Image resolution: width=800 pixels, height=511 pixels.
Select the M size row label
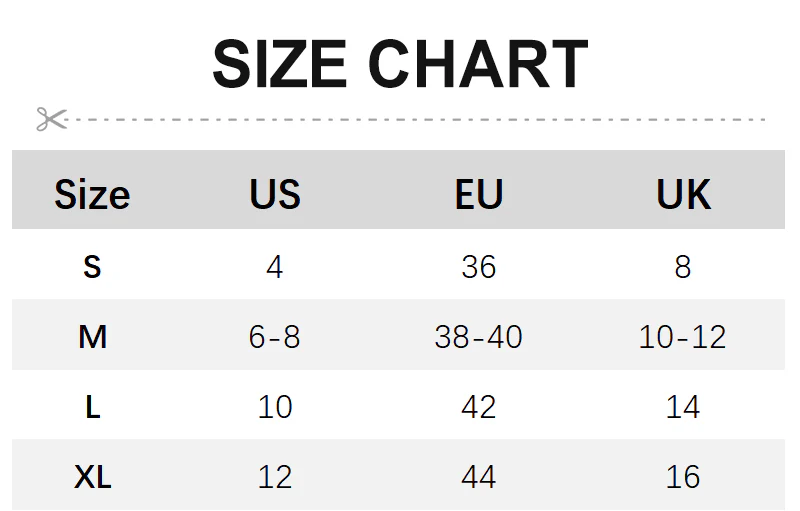[x=92, y=337]
